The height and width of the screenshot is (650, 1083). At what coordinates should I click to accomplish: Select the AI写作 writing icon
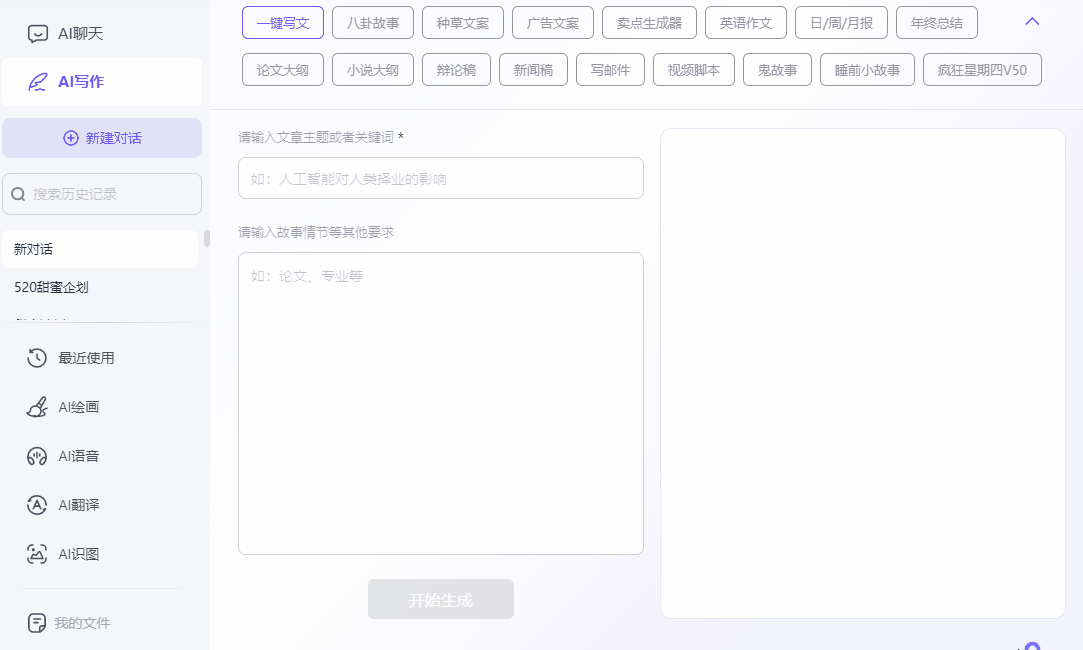click(x=38, y=82)
